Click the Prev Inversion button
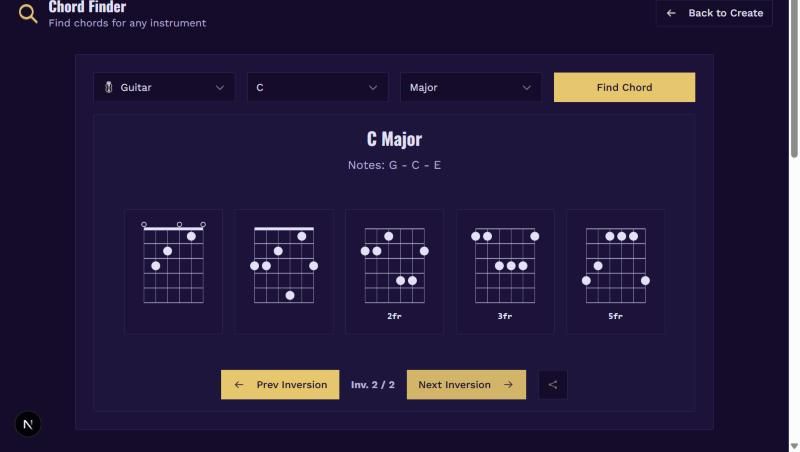The height and width of the screenshot is (452, 800). 280,385
